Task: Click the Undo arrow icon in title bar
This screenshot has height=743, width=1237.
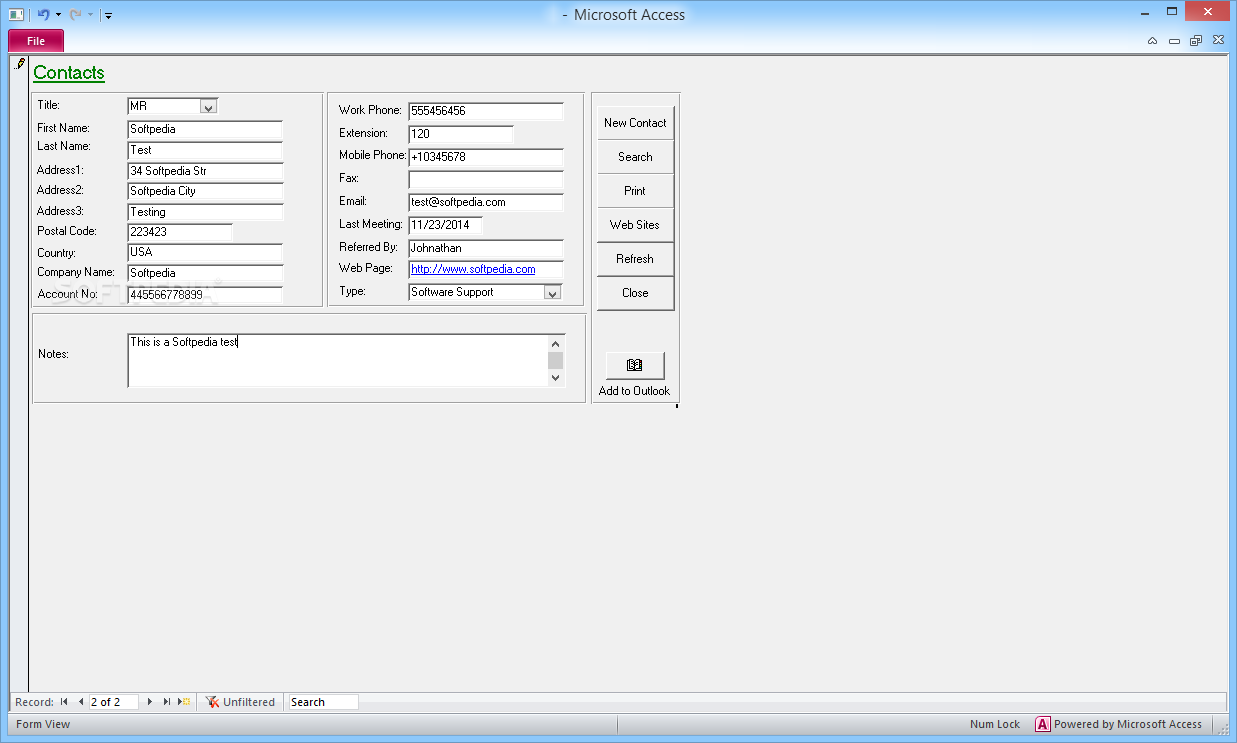Action: pos(42,15)
